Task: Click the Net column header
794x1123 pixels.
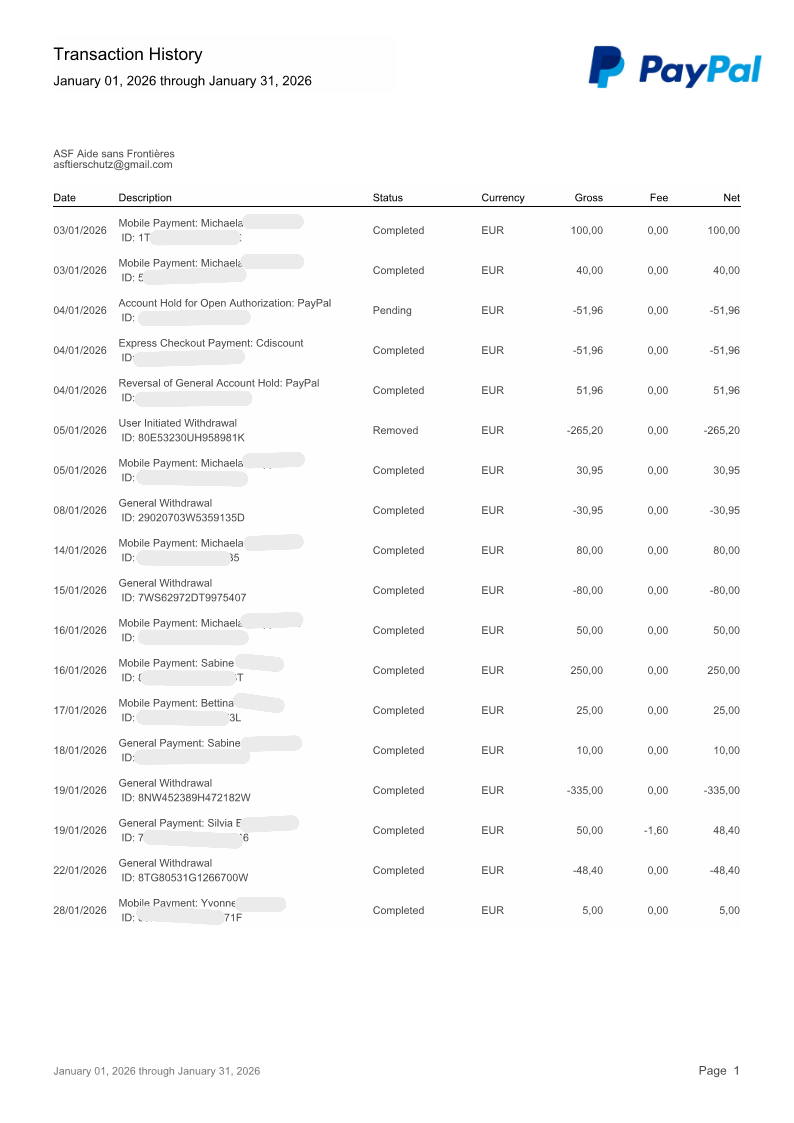Action: 731,198
